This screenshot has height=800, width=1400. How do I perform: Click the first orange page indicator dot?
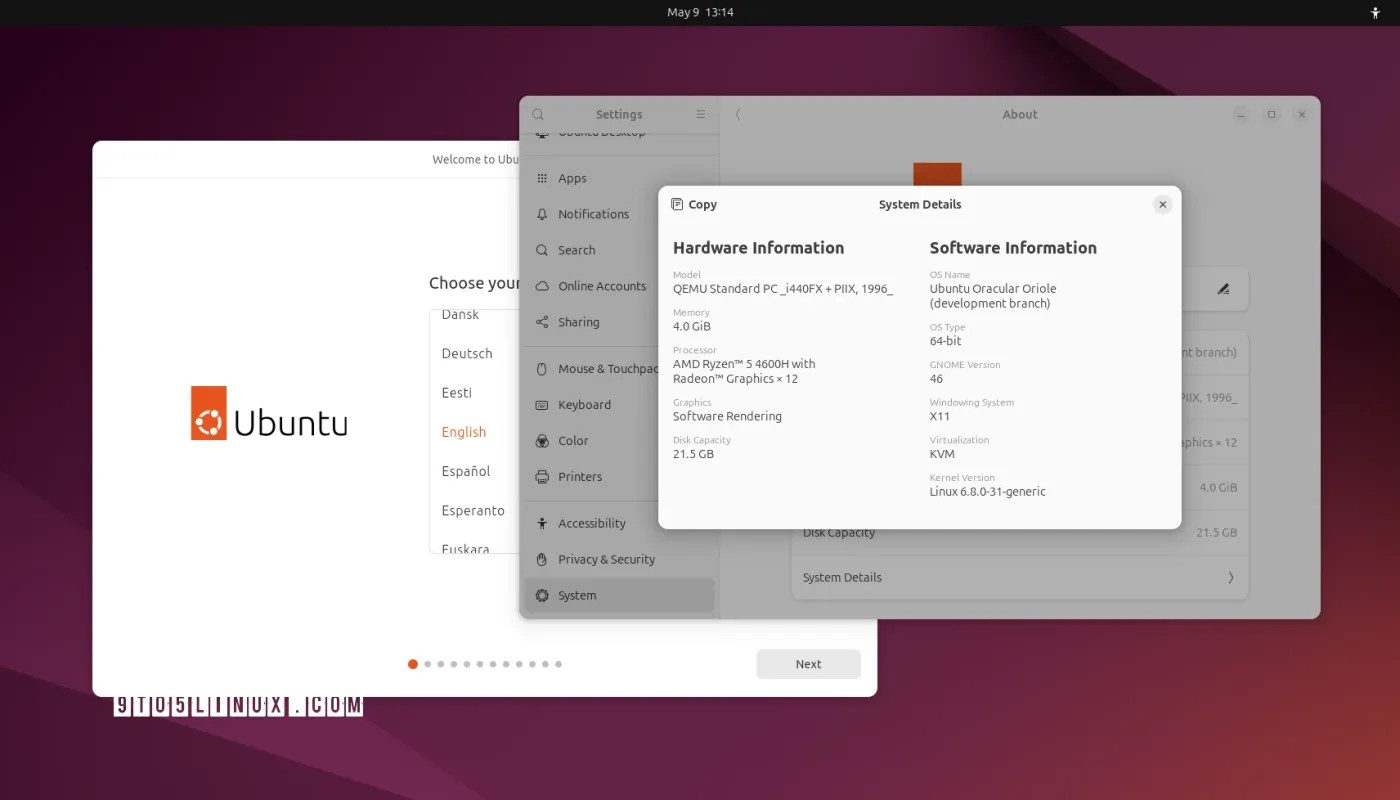(x=413, y=664)
